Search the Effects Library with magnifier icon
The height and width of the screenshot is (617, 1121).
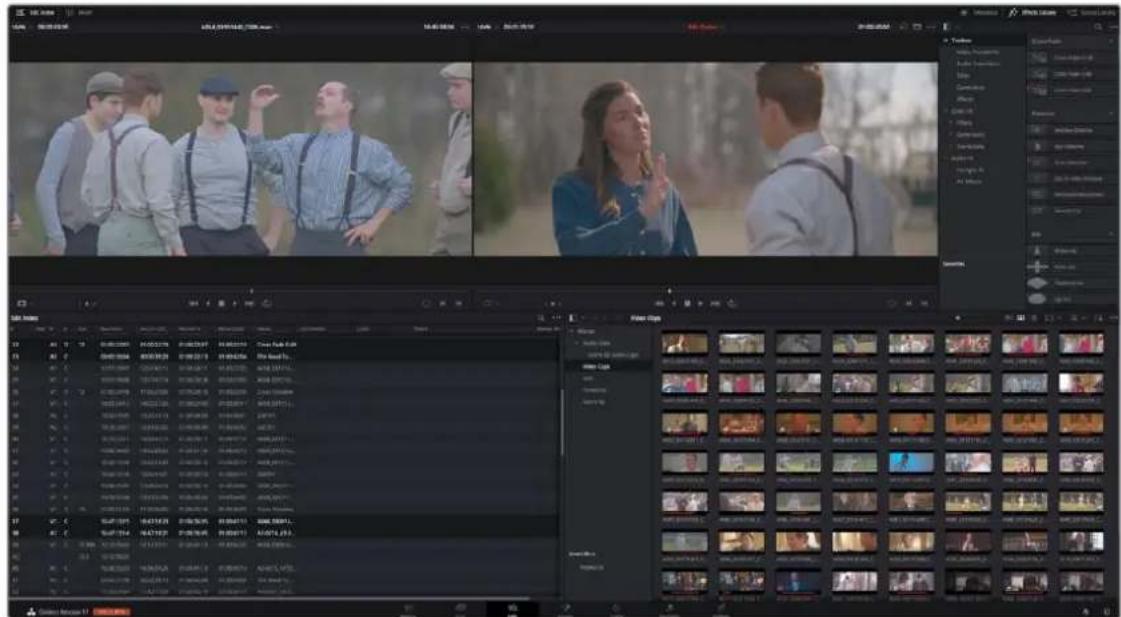coord(1099,27)
